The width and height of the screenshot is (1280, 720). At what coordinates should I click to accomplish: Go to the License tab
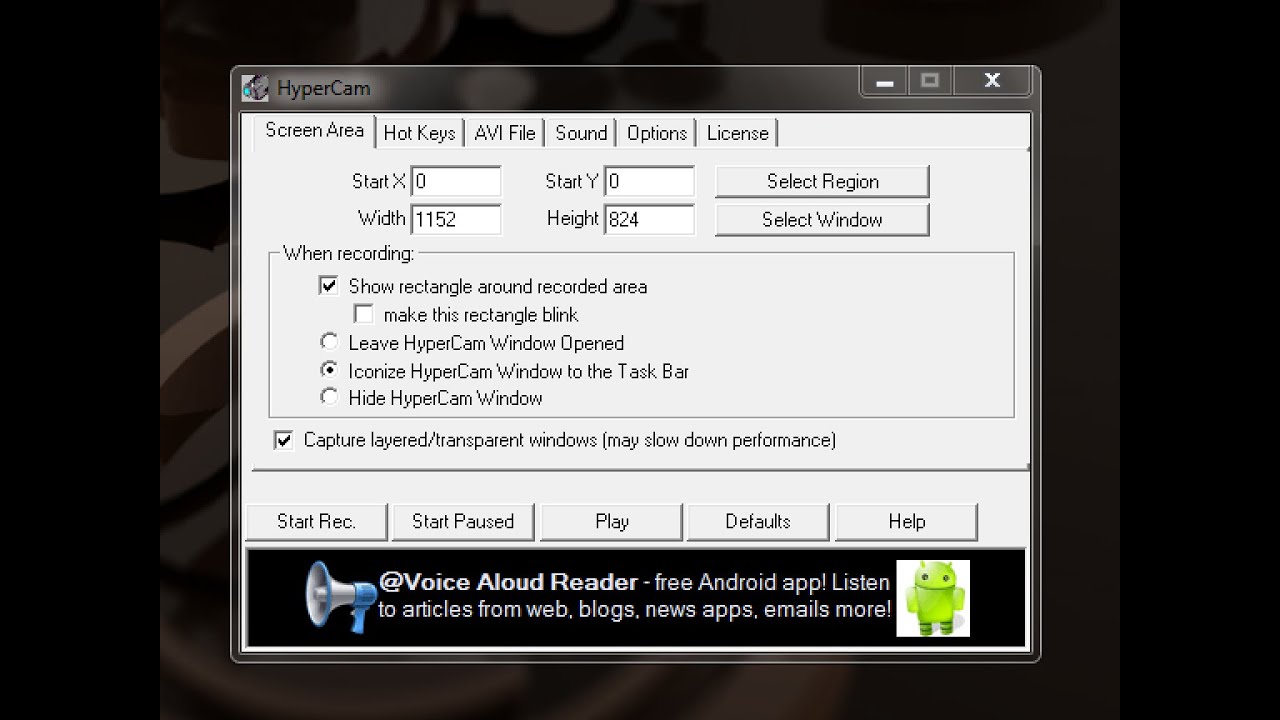[738, 133]
